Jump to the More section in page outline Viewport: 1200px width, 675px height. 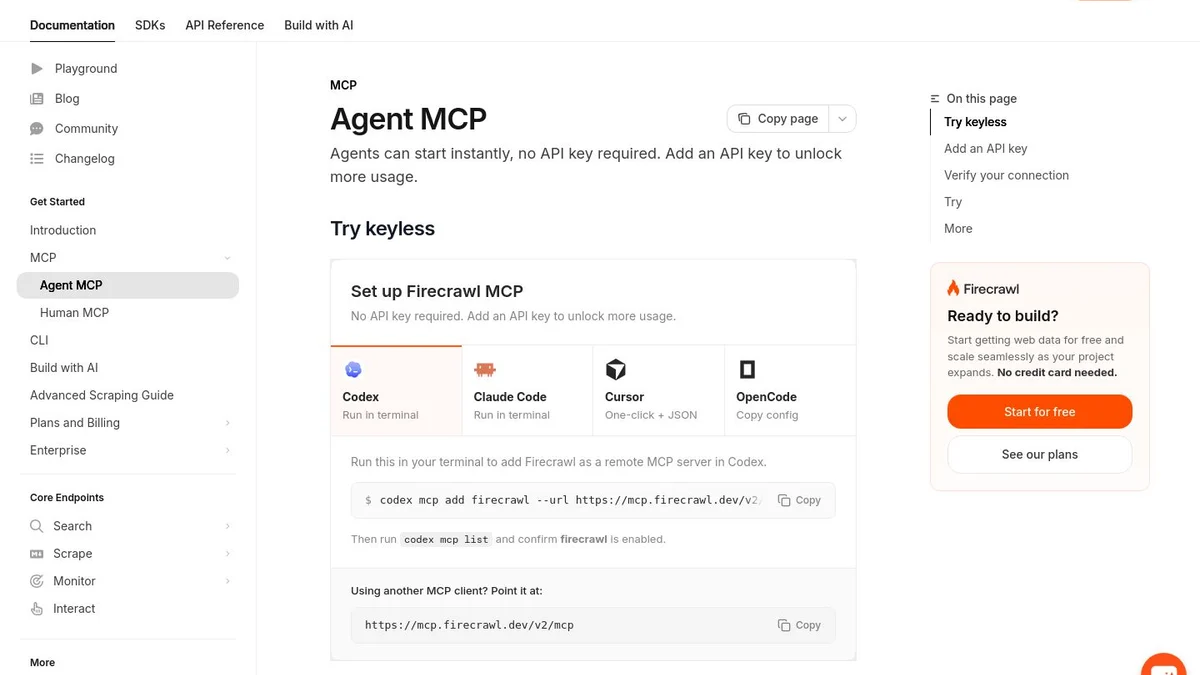[x=958, y=229]
